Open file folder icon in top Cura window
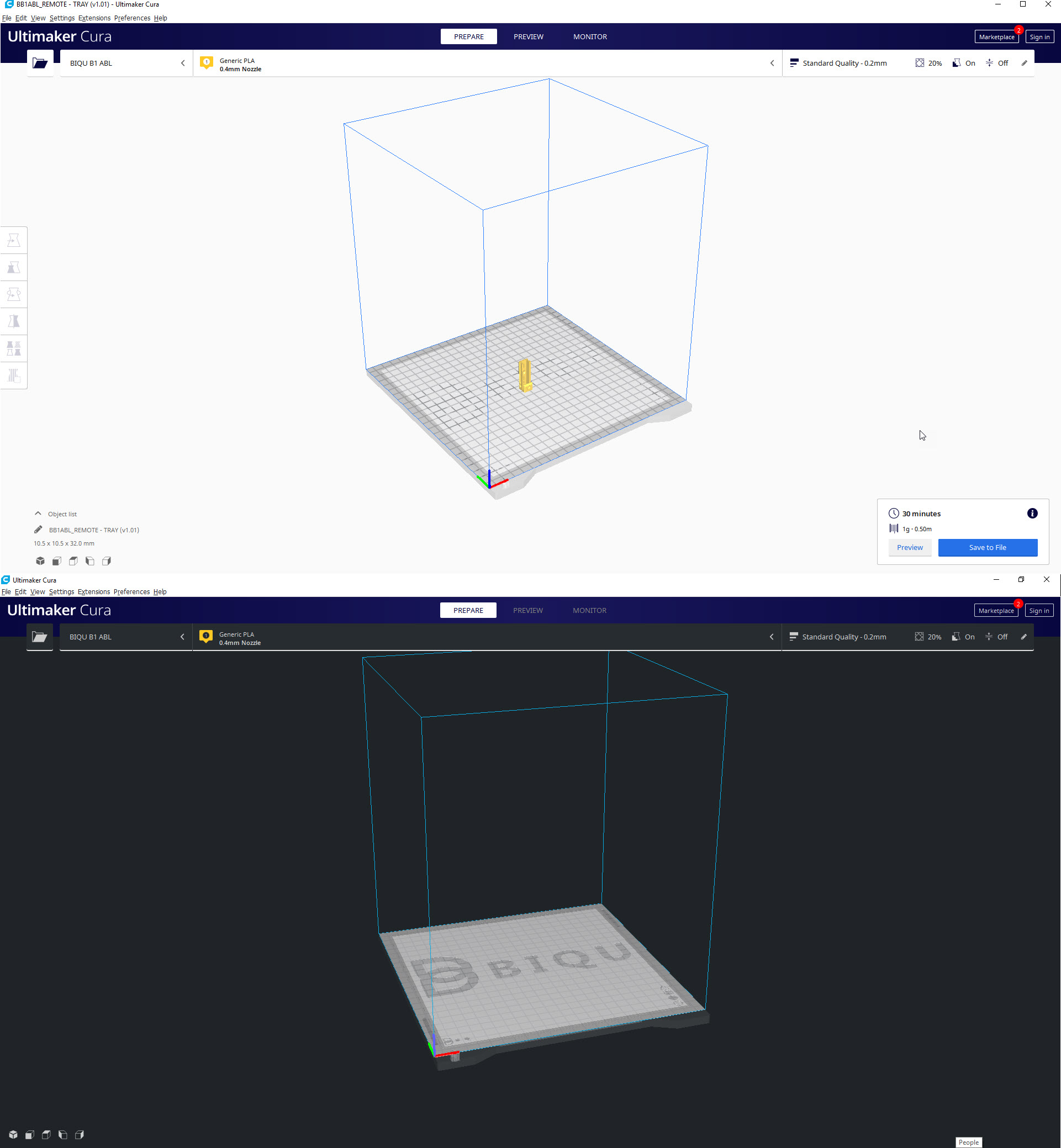The width and height of the screenshot is (1061, 1148). pyautogui.click(x=40, y=63)
